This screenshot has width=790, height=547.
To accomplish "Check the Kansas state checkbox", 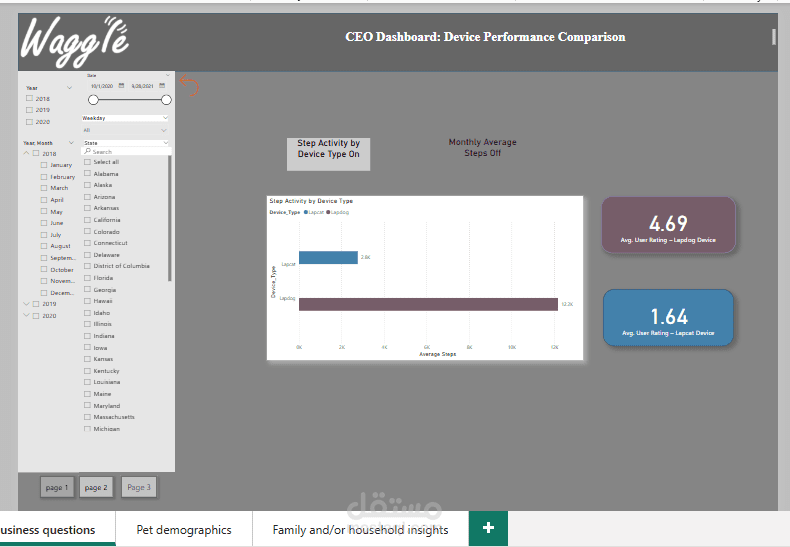I will [x=87, y=359].
